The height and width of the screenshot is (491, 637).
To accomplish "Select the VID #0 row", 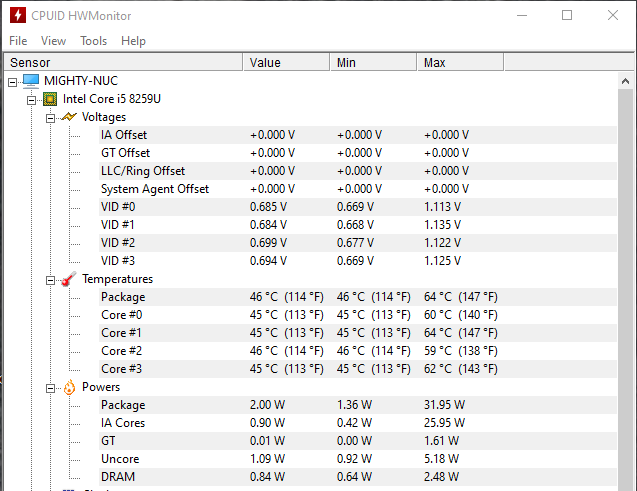I will pyautogui.click(x=358, y=207).
